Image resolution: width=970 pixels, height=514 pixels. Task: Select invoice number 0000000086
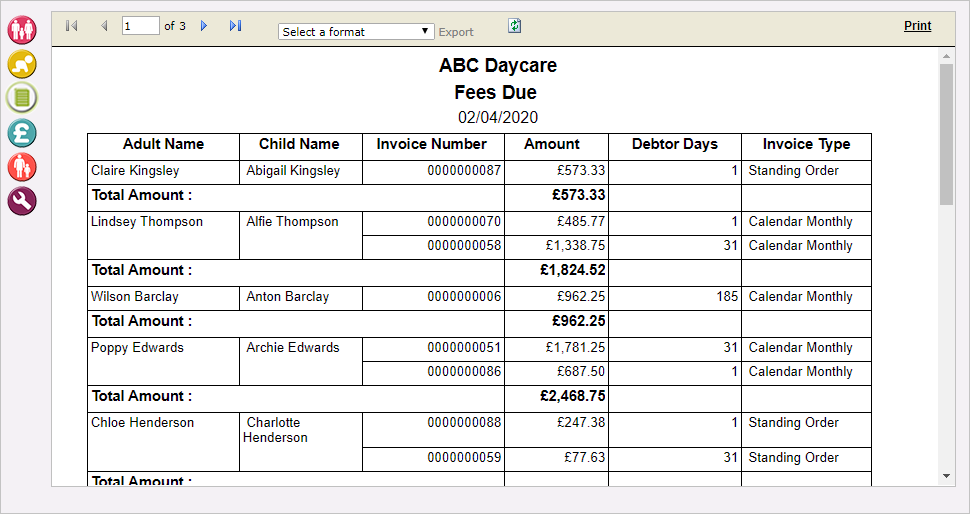[x=464, y=372]
